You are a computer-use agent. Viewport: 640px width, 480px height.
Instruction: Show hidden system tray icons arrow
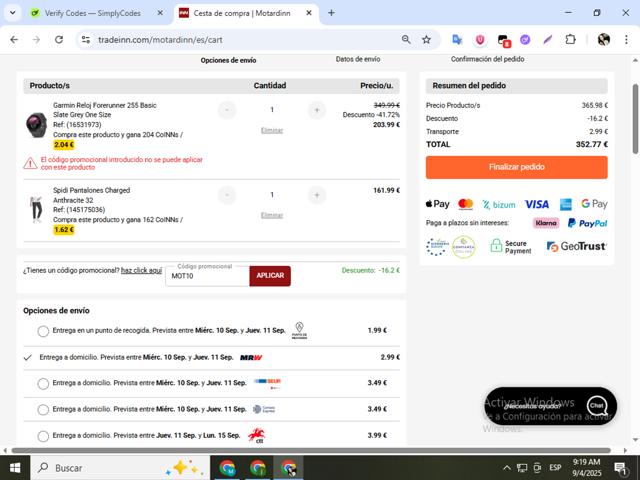click(507, 468)
